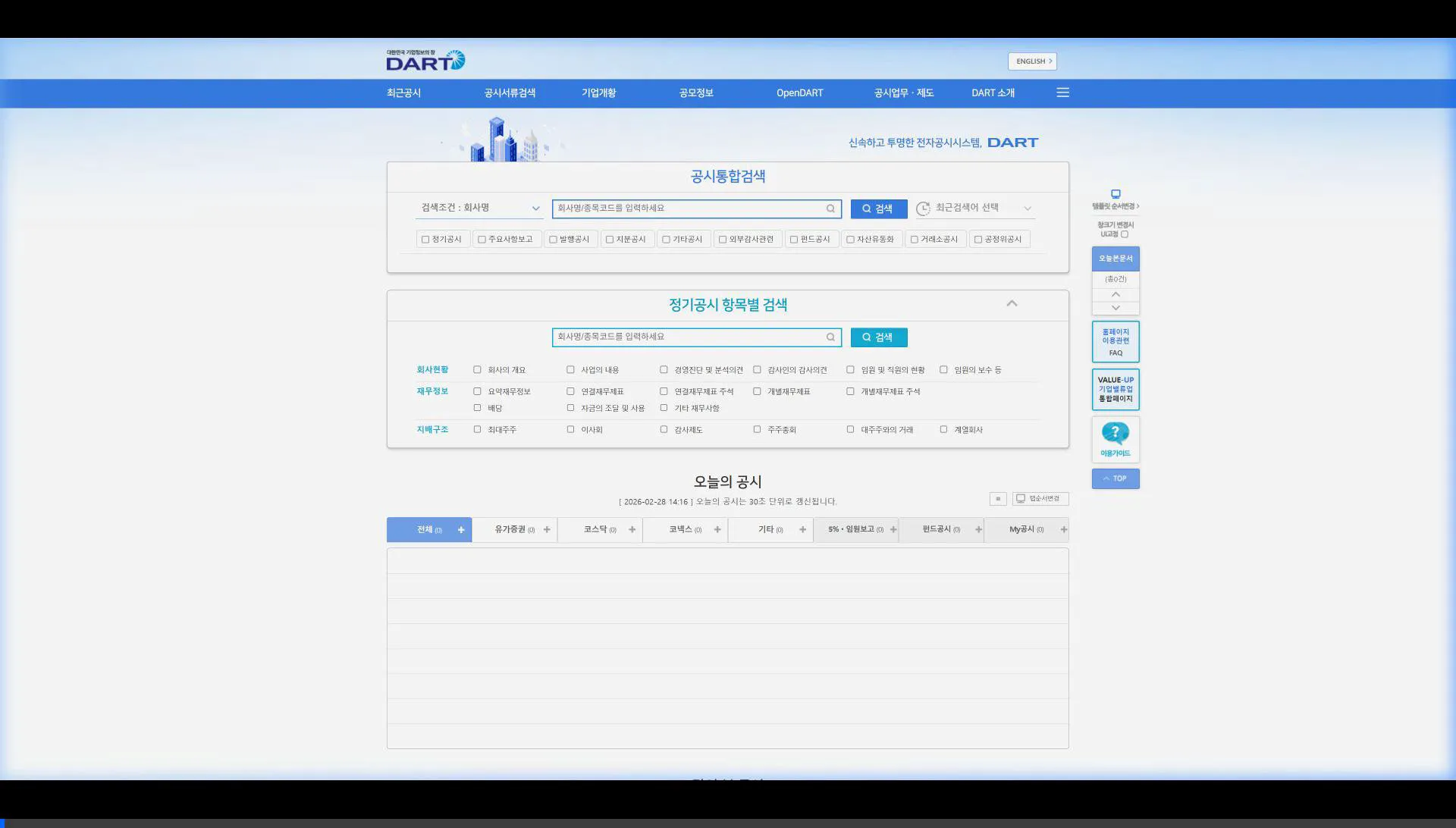Click magnifier icon inside 공시통합검색 input

(830, 209)
